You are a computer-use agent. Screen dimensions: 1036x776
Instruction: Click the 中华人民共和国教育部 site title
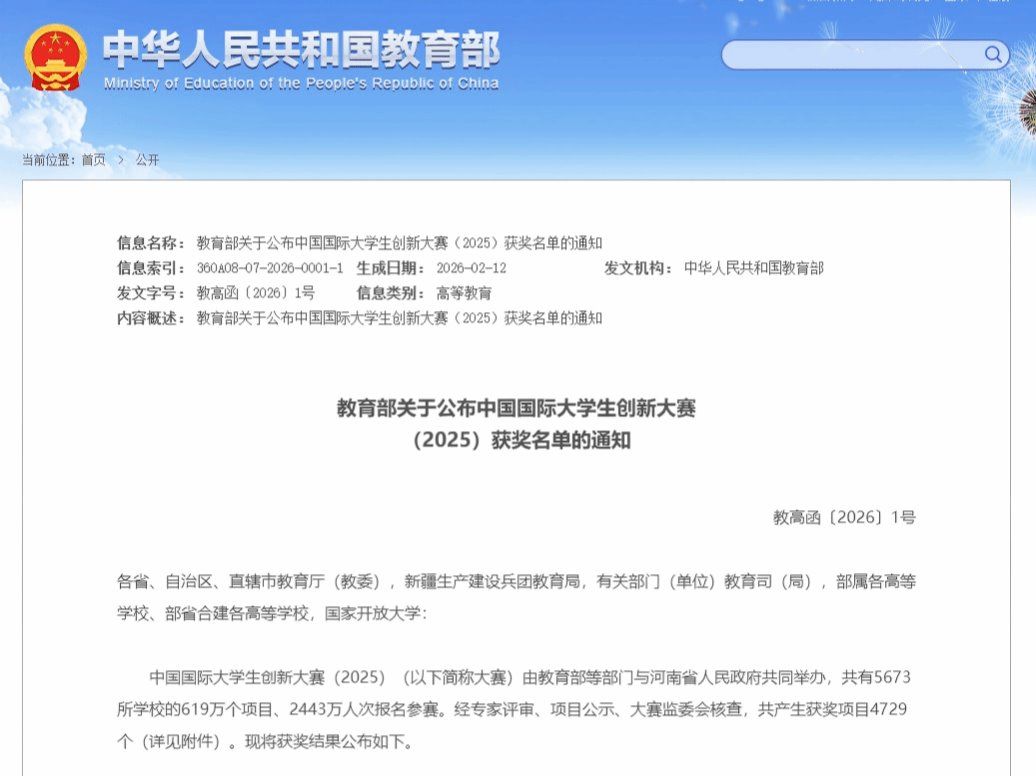[x=301, y=49]
